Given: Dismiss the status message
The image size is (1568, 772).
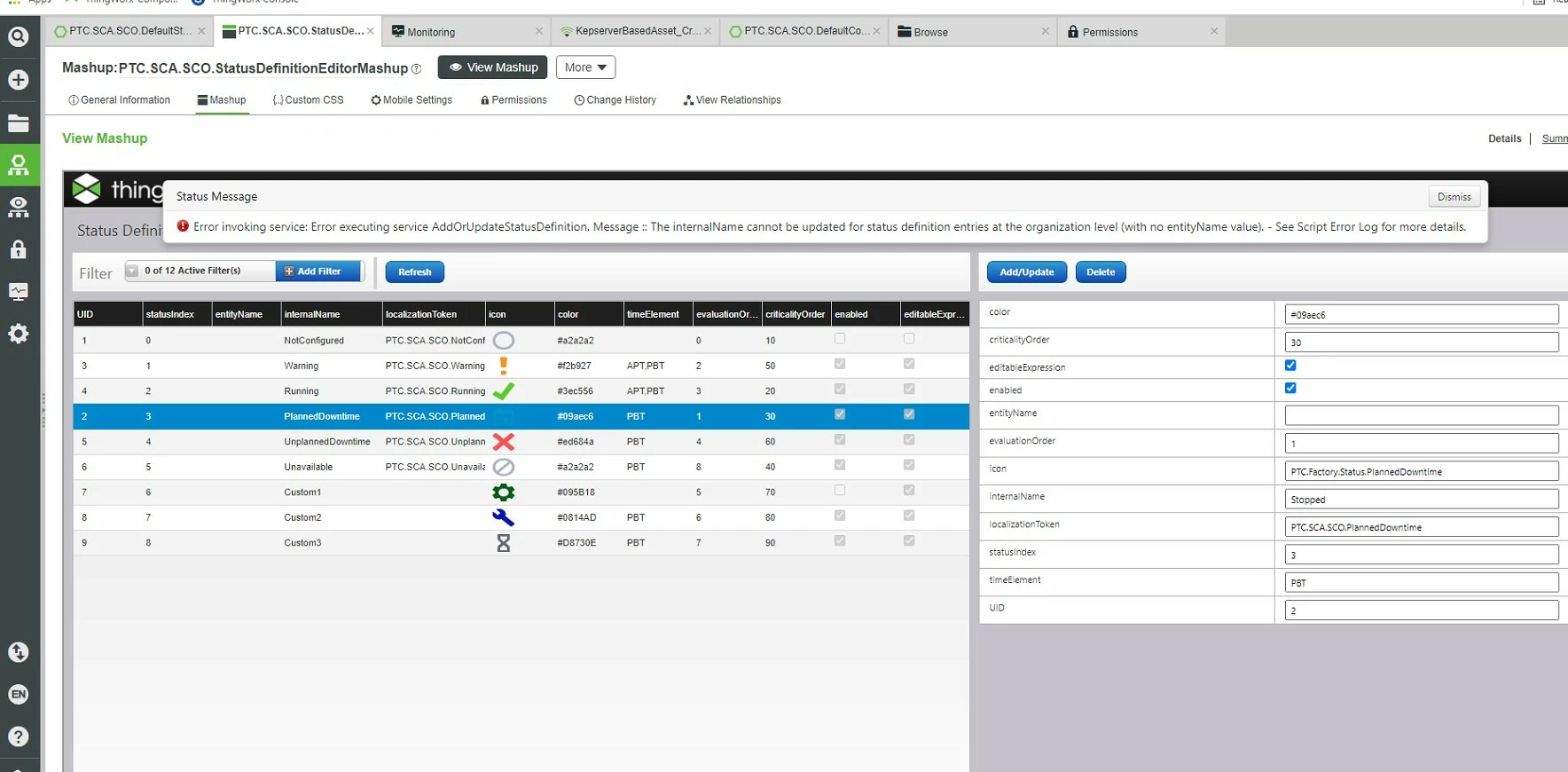Looking at the screenshot, I should pyautogui.click(x=1454, y=197).
